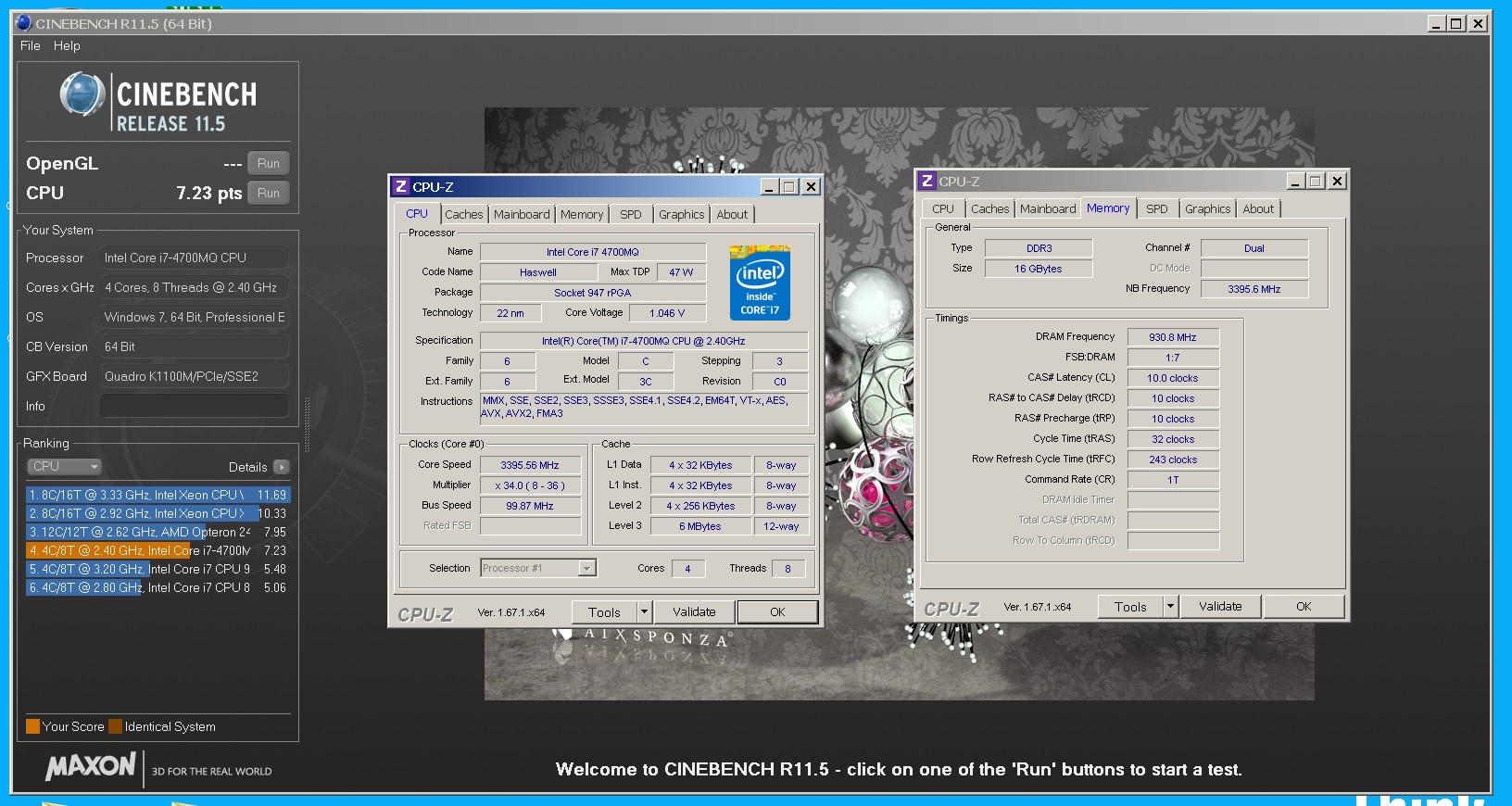This screenshot has height=806, width=1512.
Task: Click the Core Speed 3395.56 MHz value
Action: click(x=530, y=465)
